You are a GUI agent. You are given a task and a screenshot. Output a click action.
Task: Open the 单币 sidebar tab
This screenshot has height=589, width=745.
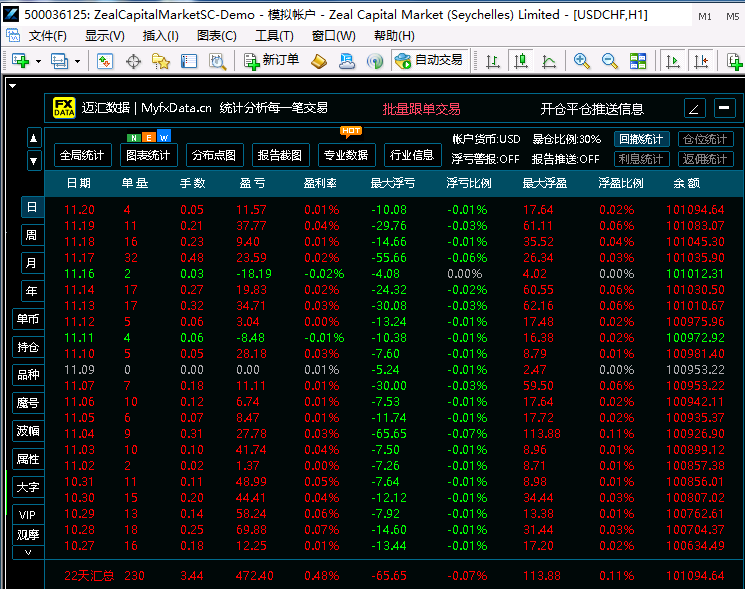click(x=28, y=319)
